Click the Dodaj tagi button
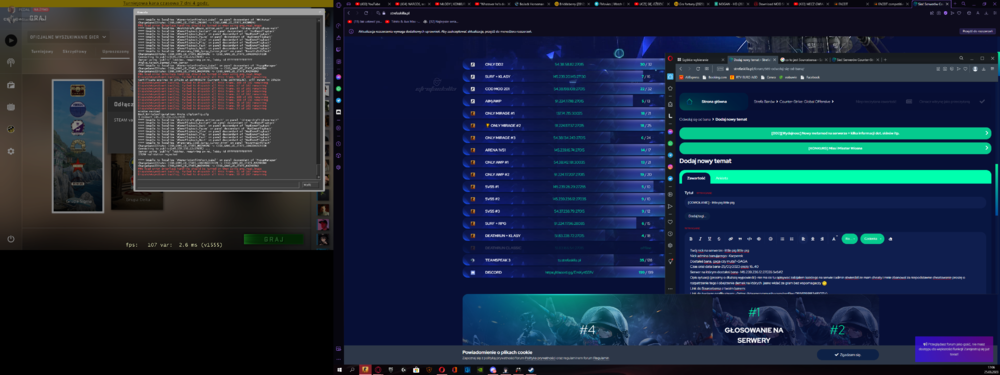 tap(696, 216)
